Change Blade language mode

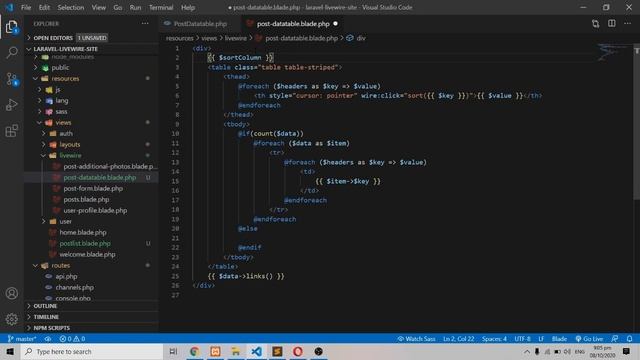coord(559,339)
